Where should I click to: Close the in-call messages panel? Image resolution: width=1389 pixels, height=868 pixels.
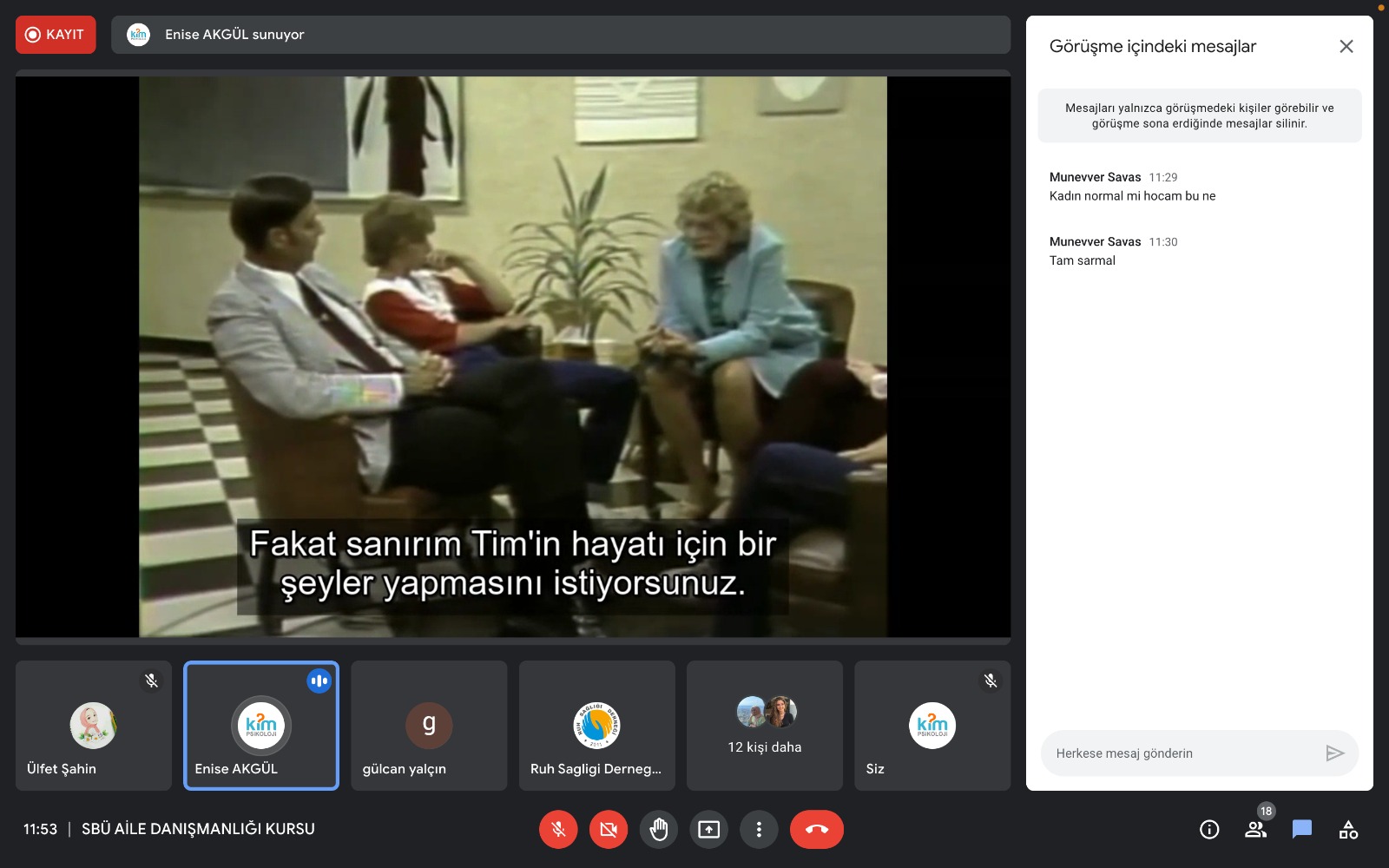(x=1346, y=47)
